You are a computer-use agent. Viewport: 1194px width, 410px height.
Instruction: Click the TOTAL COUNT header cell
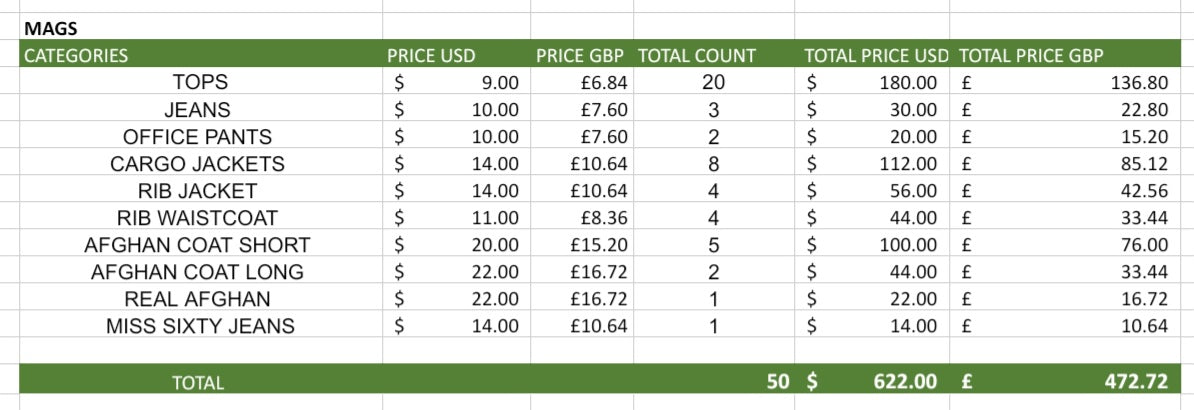(x=714, y=55)
